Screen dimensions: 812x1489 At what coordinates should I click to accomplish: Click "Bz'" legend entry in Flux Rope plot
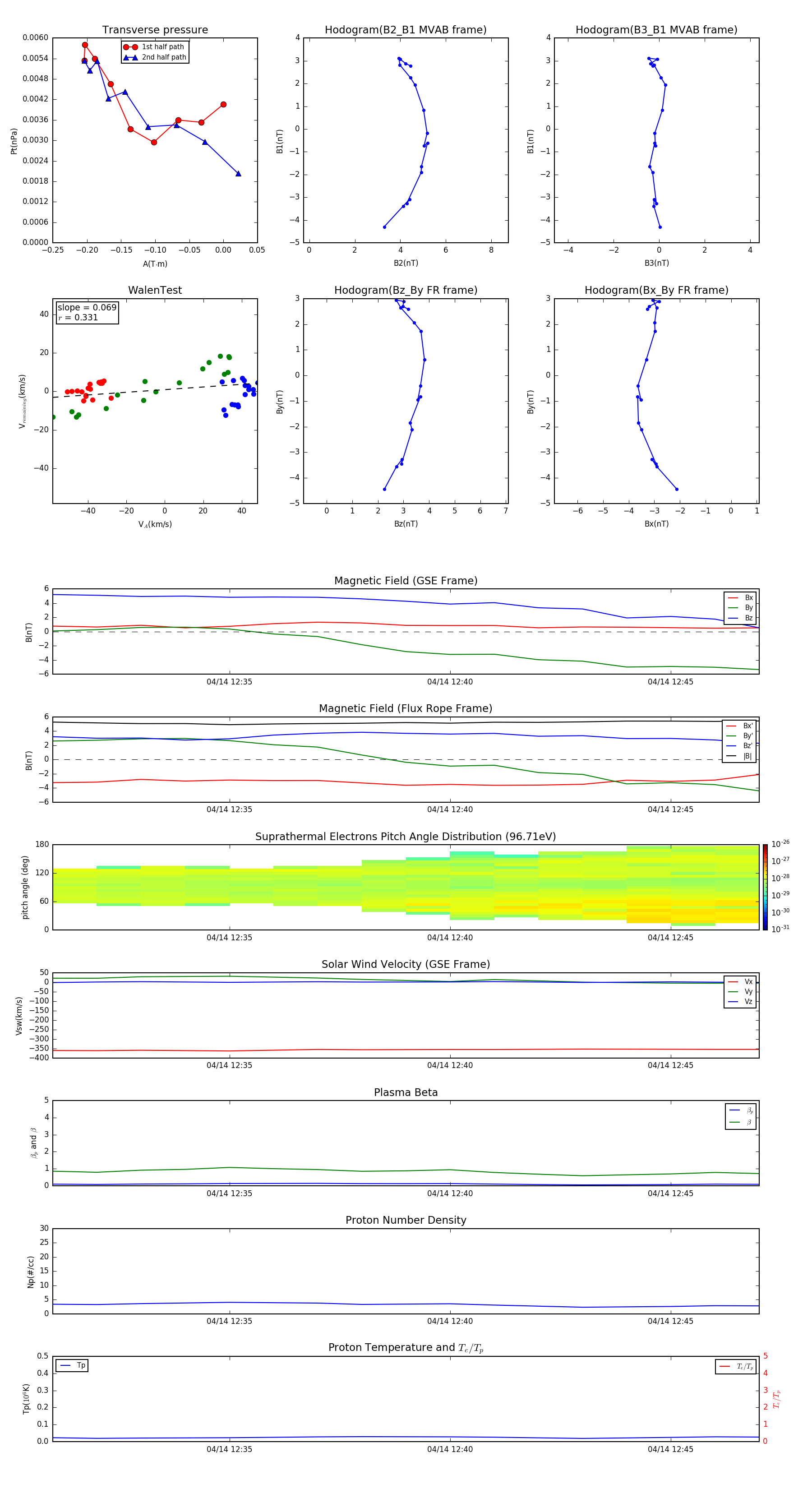click(x=739, y=746)
